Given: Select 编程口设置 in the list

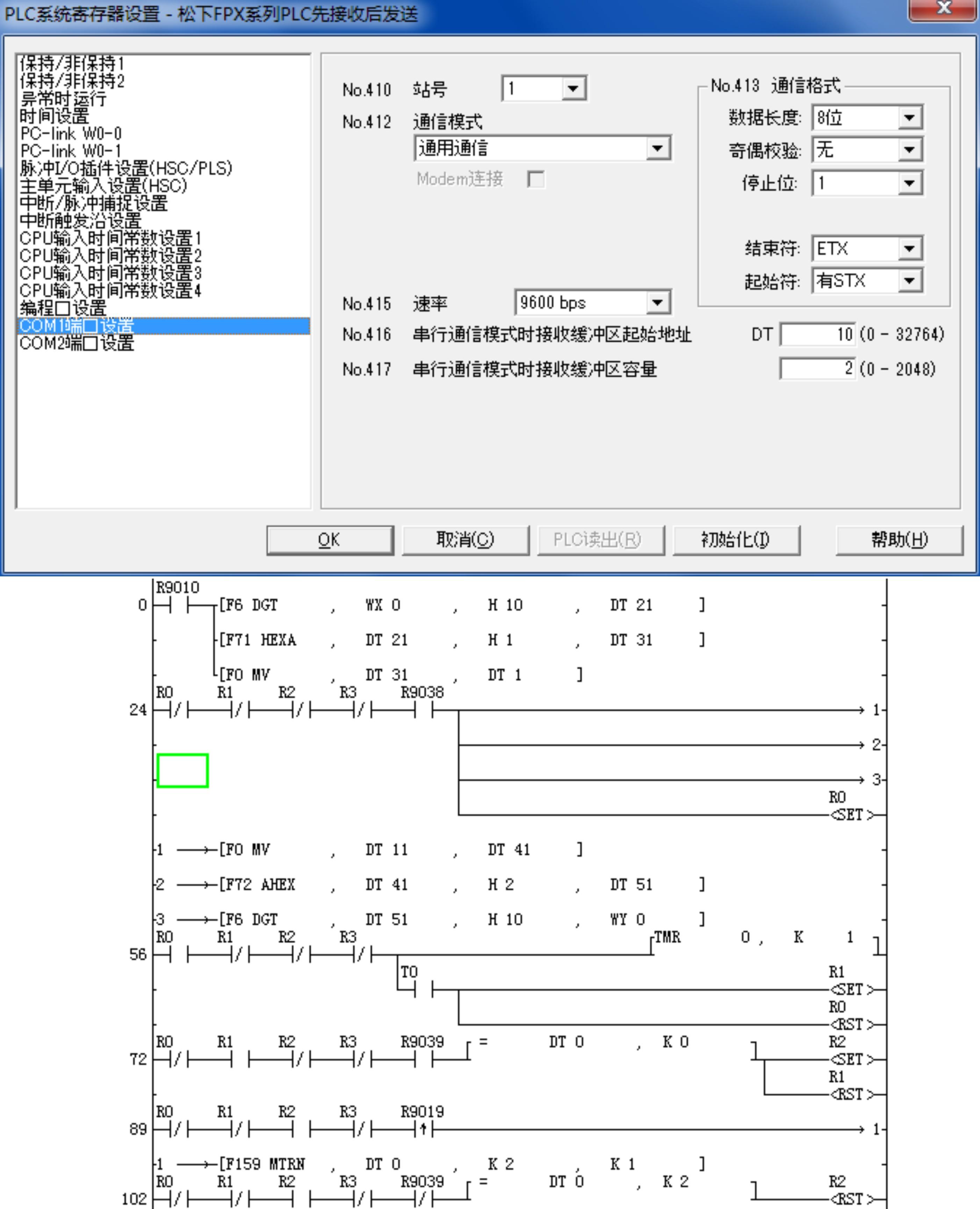Looking at the screenshot, I should click(63, 308).
